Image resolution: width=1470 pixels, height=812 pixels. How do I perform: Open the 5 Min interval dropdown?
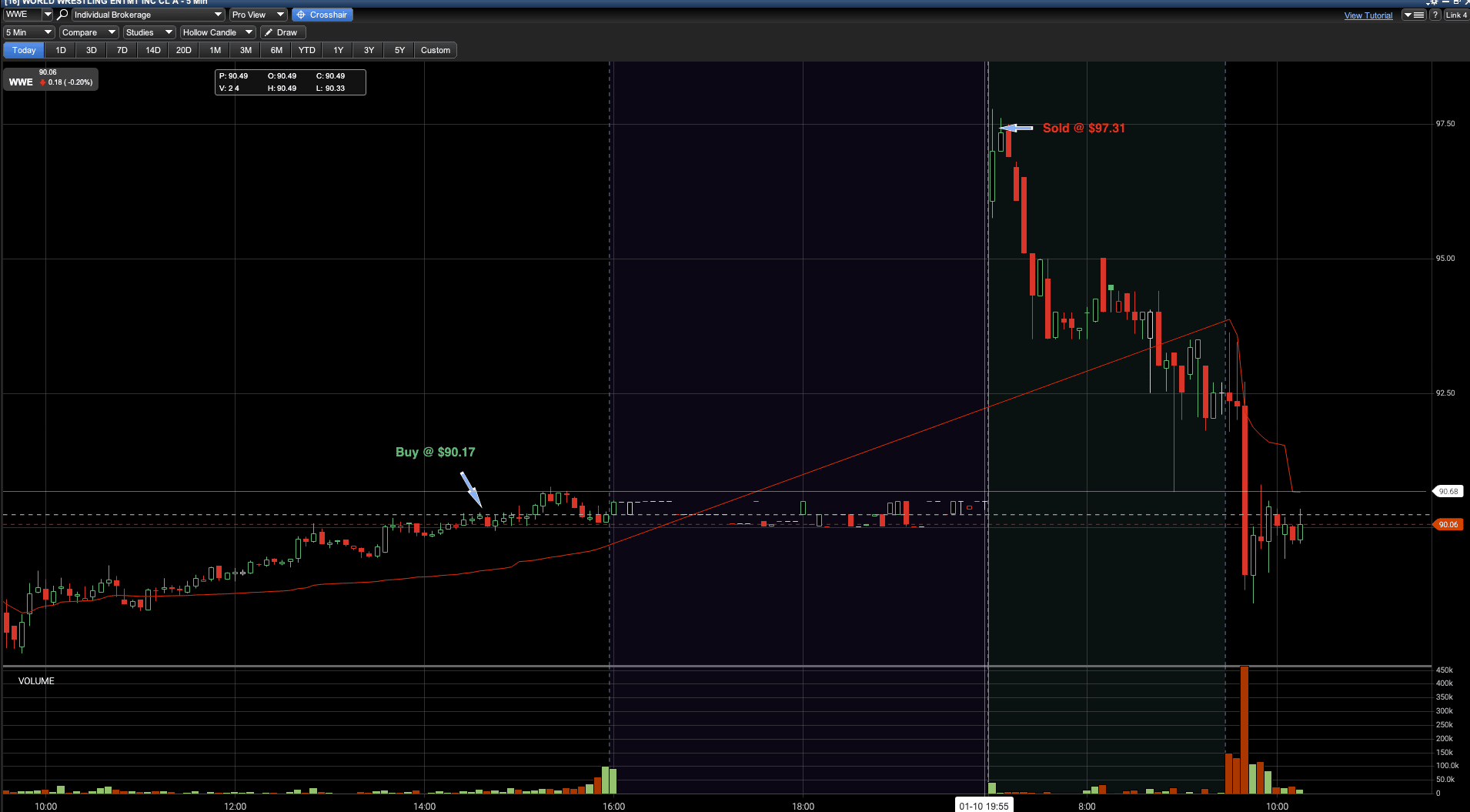(x=28, y=32)
